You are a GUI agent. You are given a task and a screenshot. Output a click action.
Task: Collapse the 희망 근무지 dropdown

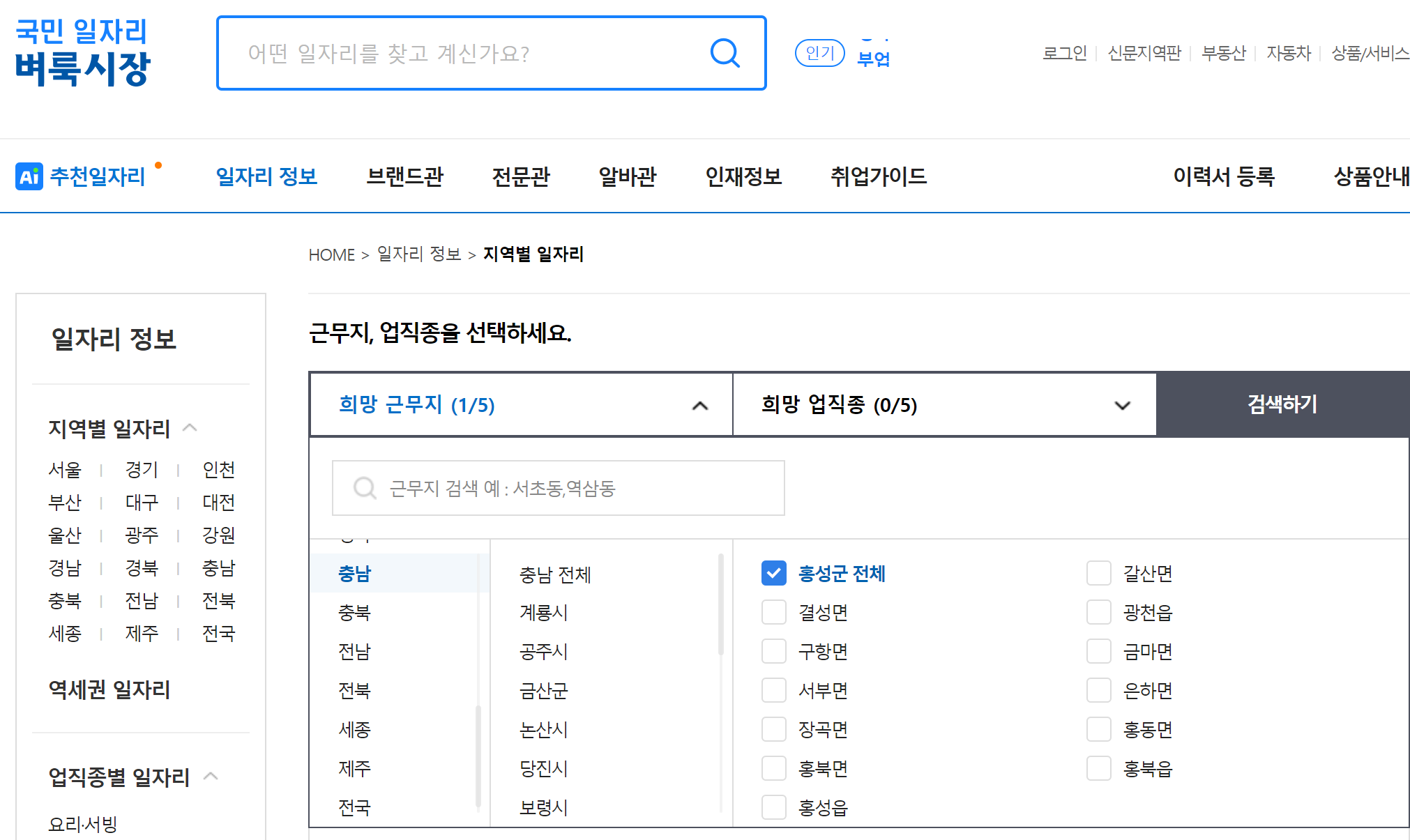[x=521, y=404]
